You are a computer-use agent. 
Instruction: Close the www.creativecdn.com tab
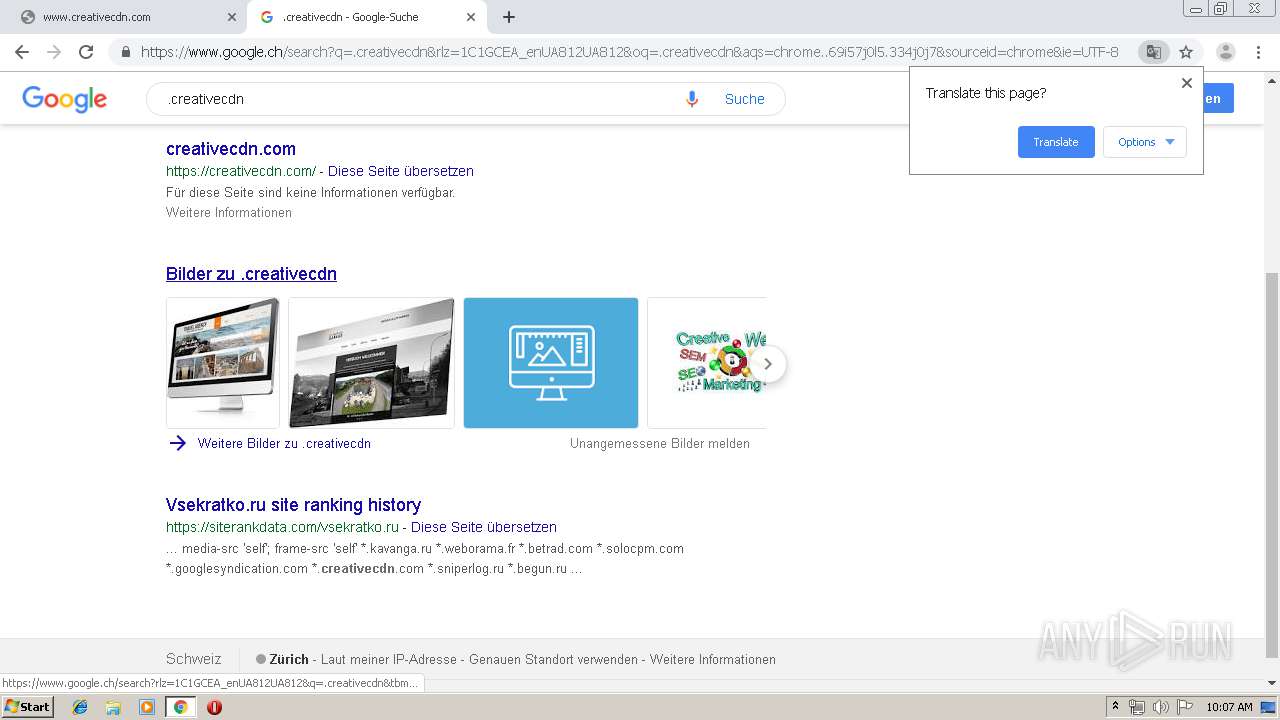[x=232, y=17]
